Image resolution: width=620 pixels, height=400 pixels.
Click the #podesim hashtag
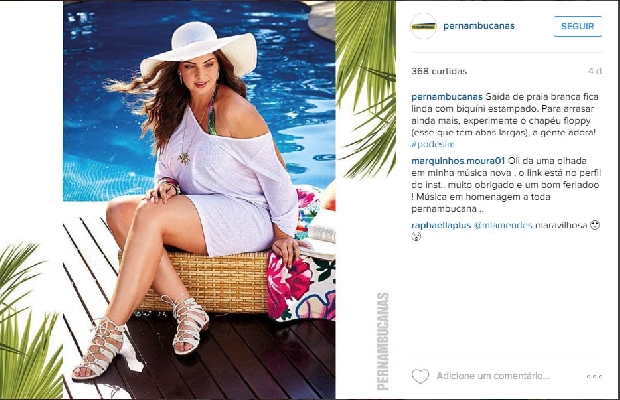coord(433,144)
